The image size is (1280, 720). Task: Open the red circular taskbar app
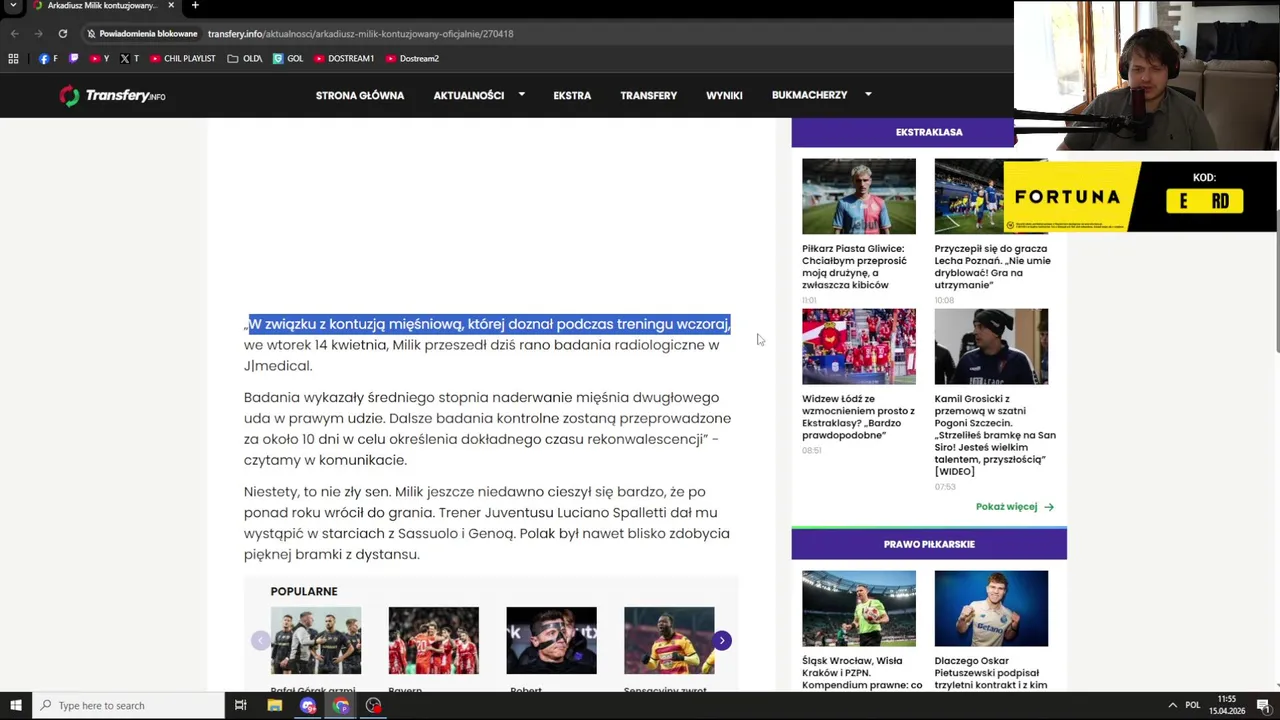(374, 705)
